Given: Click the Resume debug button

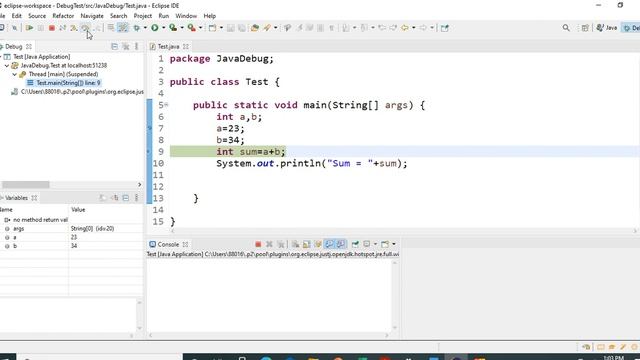Looking at the screenshot, I should [x=29, y=28].
